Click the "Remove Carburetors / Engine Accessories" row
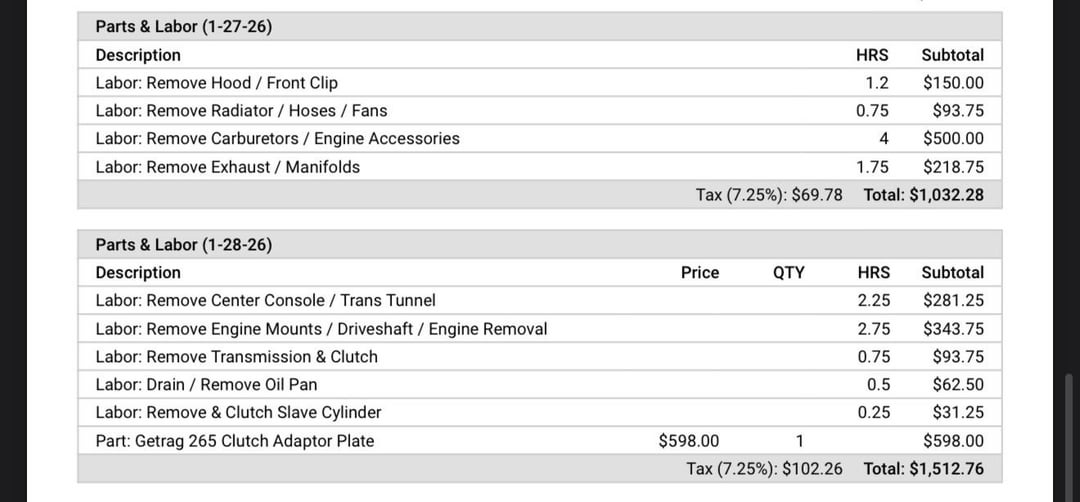Image resolution: width=1080 pixels, height=502 pixels. pyautogui.click(x=277, y=139)
